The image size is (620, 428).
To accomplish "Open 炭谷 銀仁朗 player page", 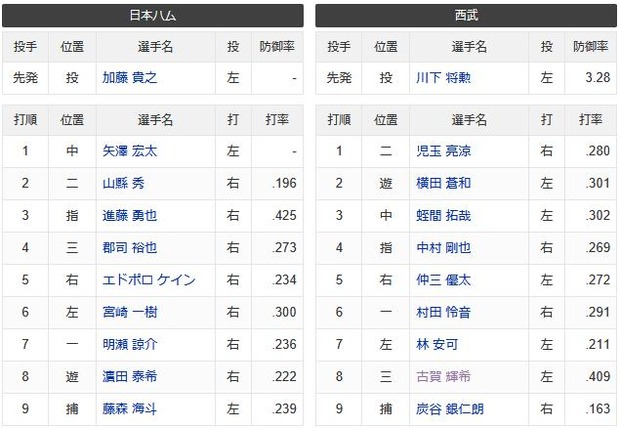I will click(x=450, y=409).
